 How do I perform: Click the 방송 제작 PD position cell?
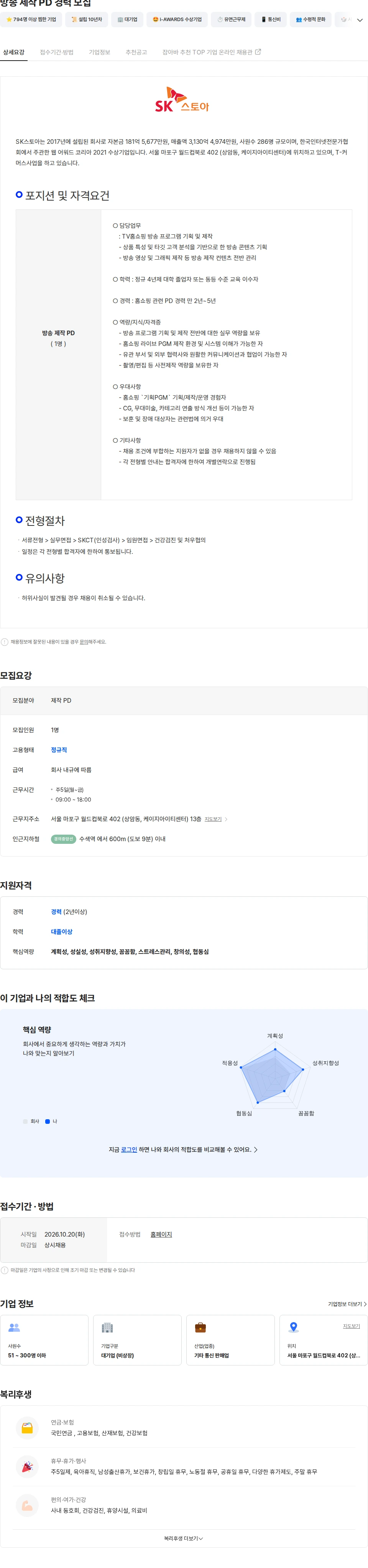point(58,355)
